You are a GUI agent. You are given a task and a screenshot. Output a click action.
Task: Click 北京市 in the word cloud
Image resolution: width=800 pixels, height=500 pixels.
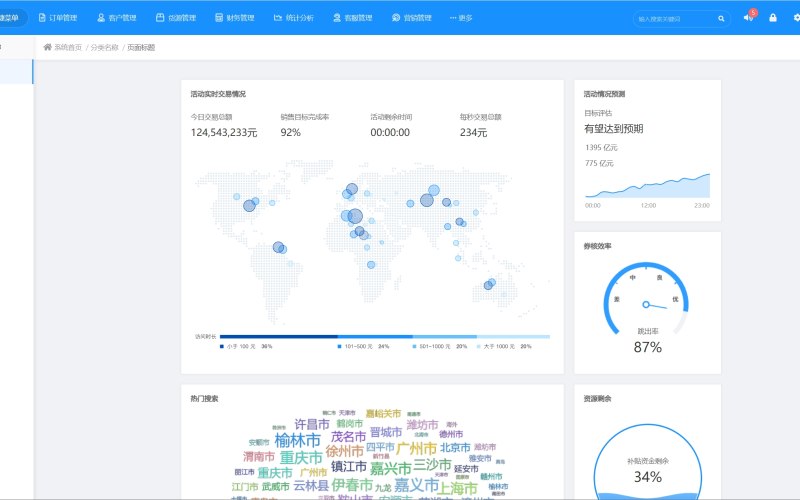(x=455, y=447)
